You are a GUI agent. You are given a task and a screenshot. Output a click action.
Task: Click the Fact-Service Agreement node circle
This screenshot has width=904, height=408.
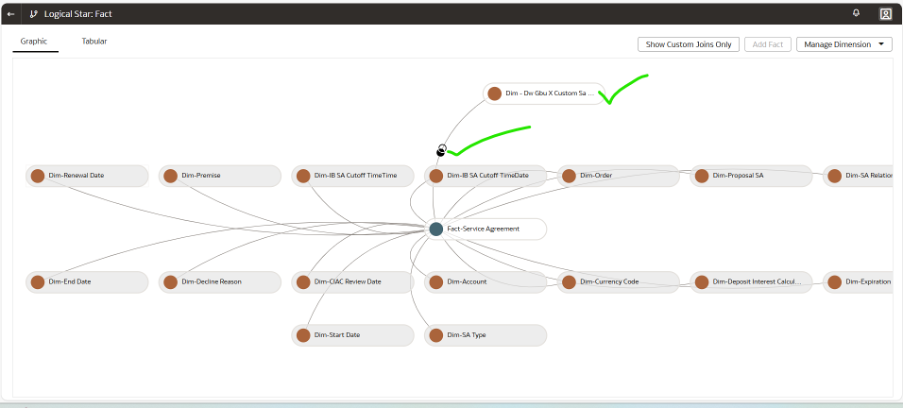(x=436, y=229)
